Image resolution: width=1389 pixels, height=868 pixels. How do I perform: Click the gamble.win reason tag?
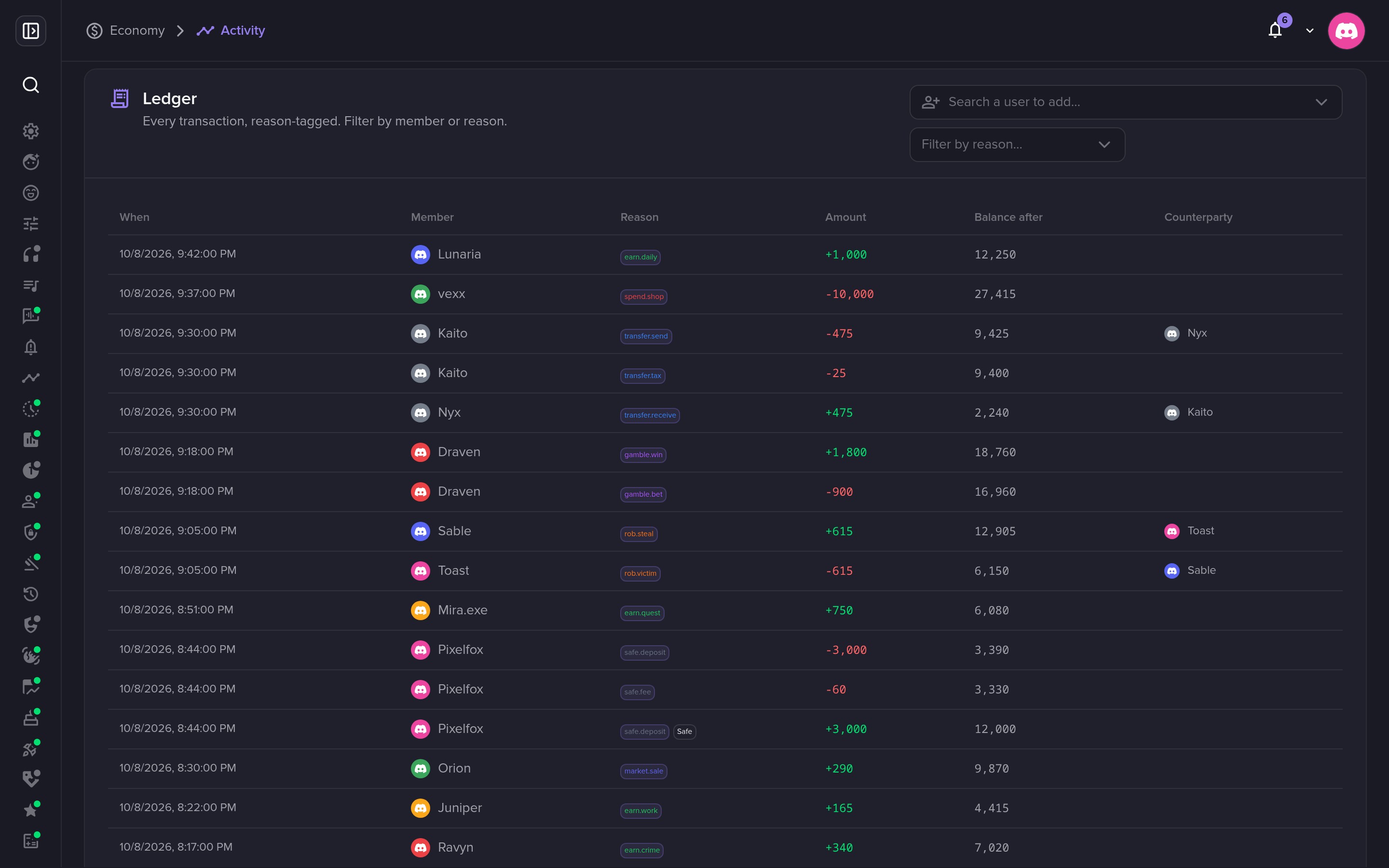coord(643,455)
